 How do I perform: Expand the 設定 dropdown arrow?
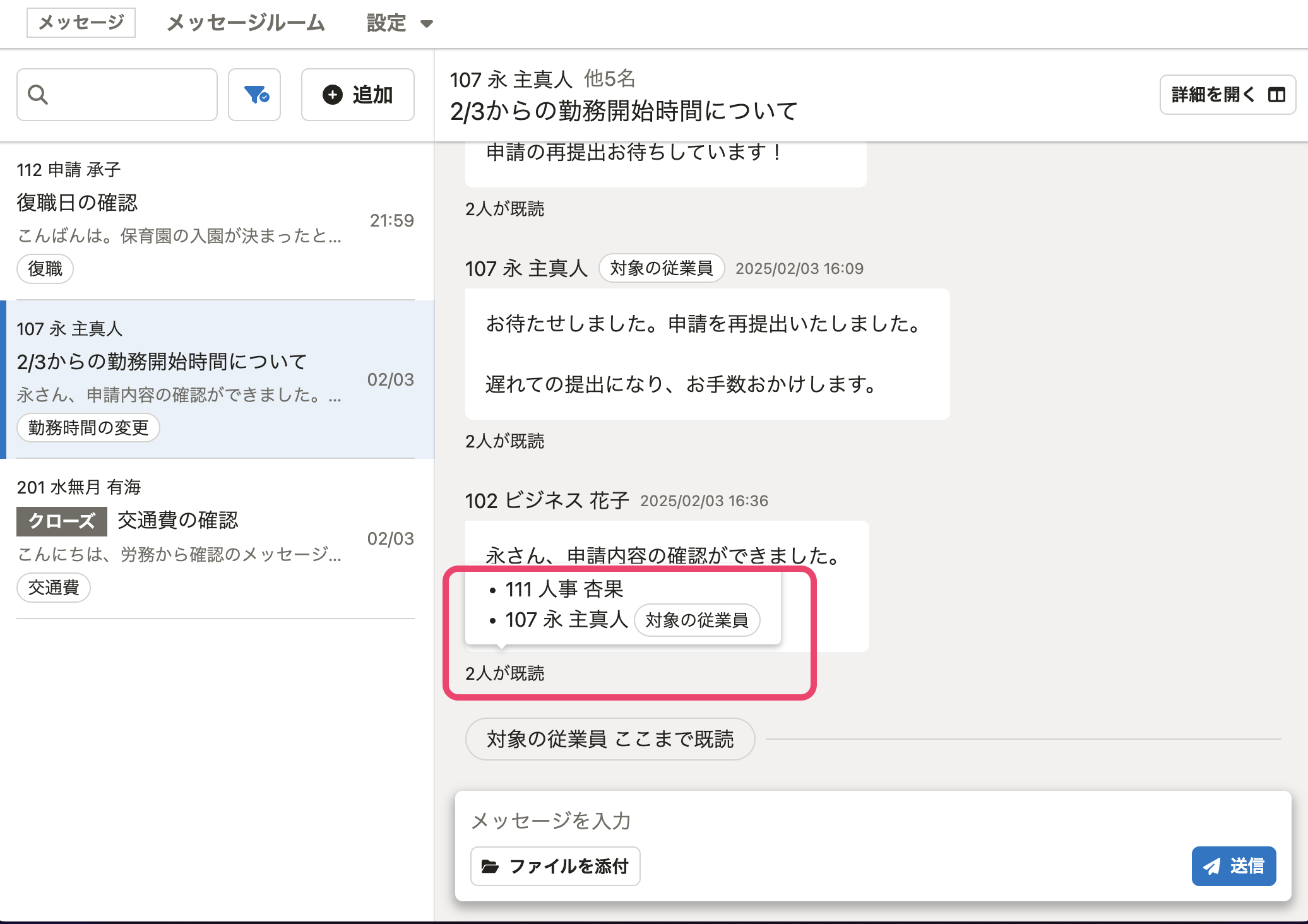click(x=427, y=24)
